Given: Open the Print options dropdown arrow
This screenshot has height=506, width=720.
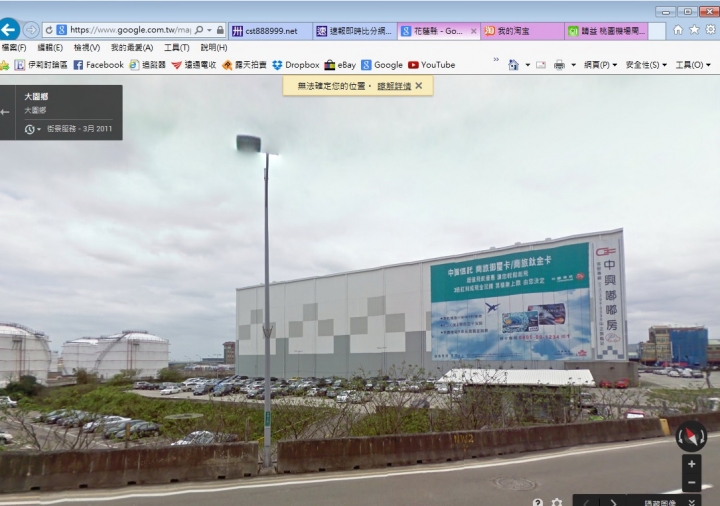Looking at the screenshot, I should (x=574, y=65).
